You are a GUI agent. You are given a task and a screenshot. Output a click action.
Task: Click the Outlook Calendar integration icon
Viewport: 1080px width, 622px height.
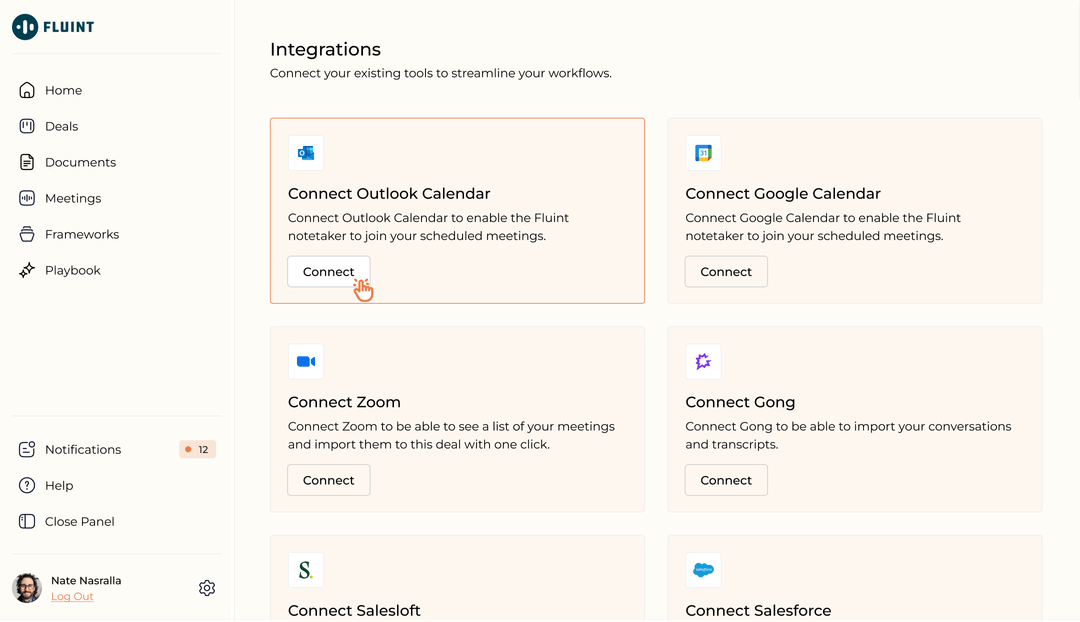(x=305, y=153)
